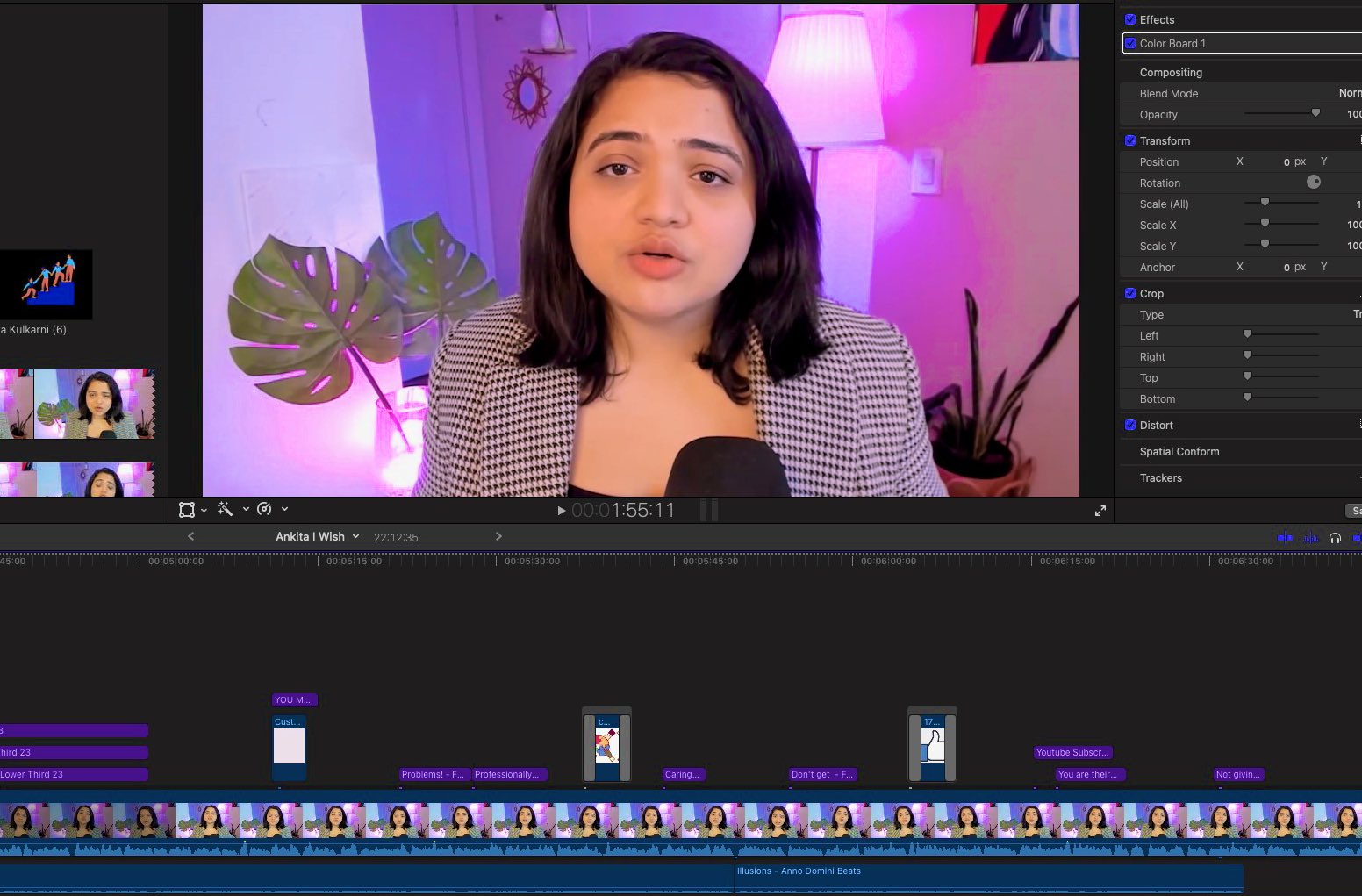Go forward in timeline history
This screenshot has width=1362, height=896.
click(x=498, y=536)
